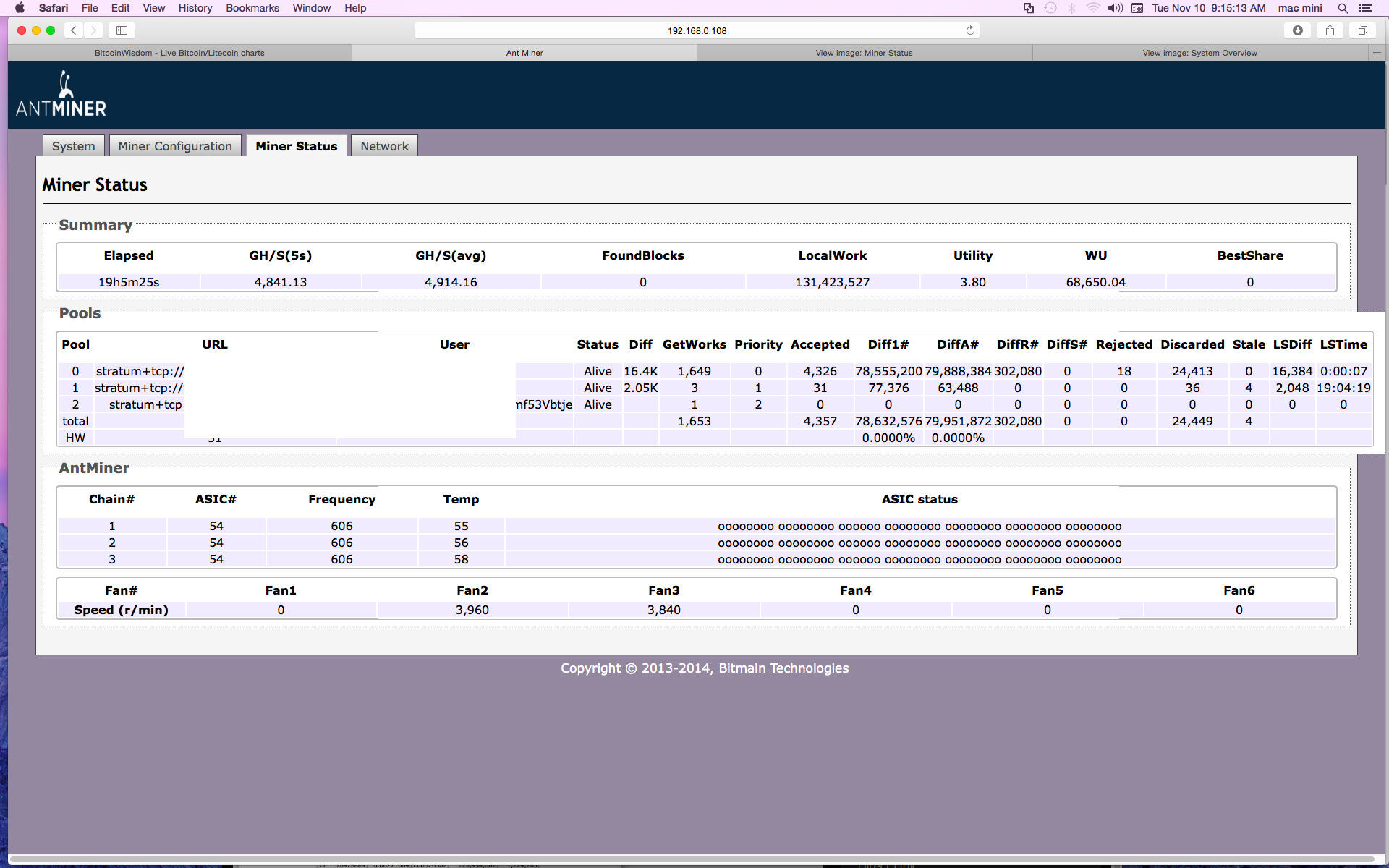Image resolution: width=1389 pixels, height=868 pixels.
Task: Click the WU value 68,650.04
Action: pyautogui.click(x=1096, y=282)
